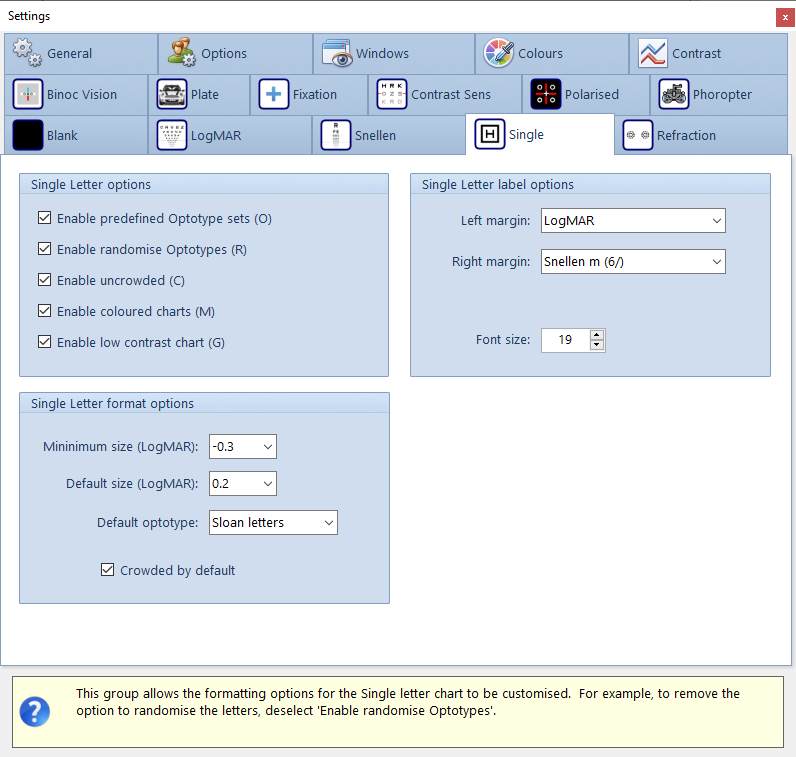The width and height of the screenshot is (796, 757).
Task: Increase font size with up arrow
Action: (x=597, y=335)
